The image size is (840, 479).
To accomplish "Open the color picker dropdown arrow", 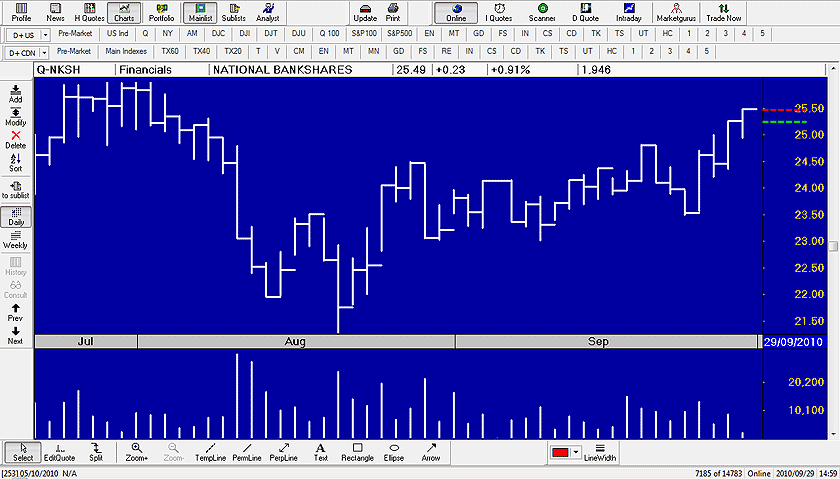I will pos(576,453).
